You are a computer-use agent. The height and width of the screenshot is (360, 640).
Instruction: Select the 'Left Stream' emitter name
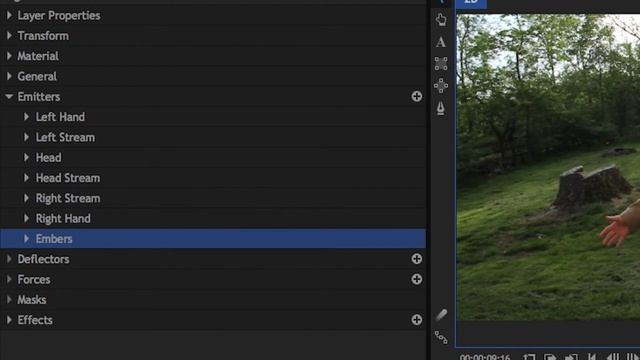pos(65,137)
